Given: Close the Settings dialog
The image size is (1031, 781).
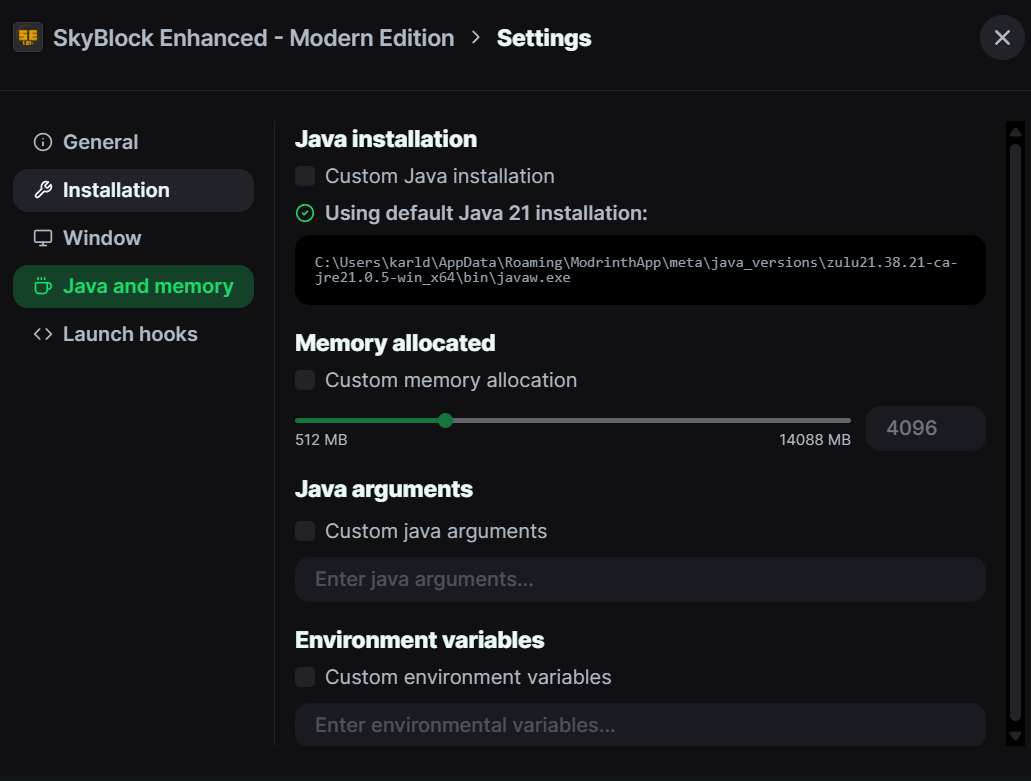Looking at the screenshot, I should point(1002,37).
